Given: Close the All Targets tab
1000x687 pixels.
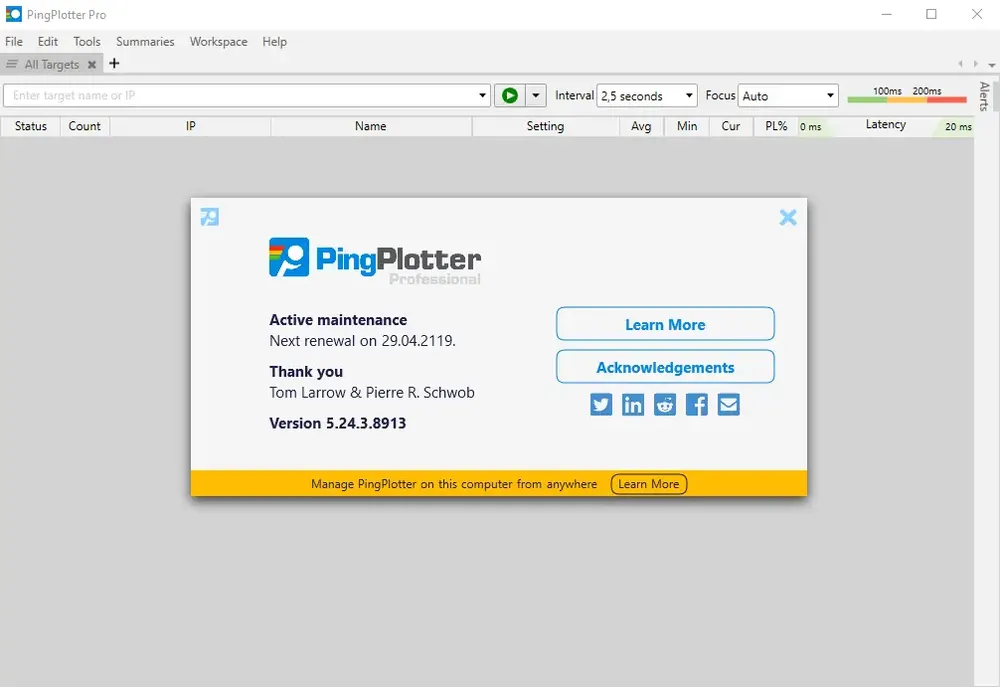Looking at the screenshot, I should click(x=92, y=64).
